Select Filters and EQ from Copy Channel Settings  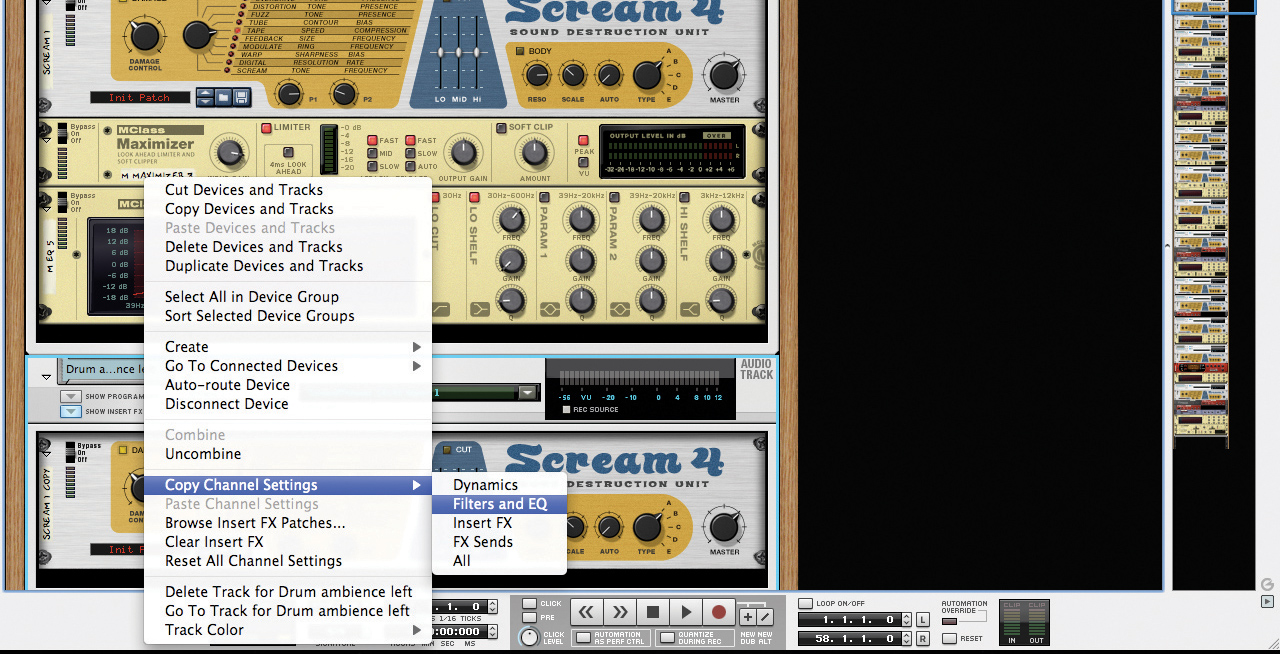pos(499,503)
